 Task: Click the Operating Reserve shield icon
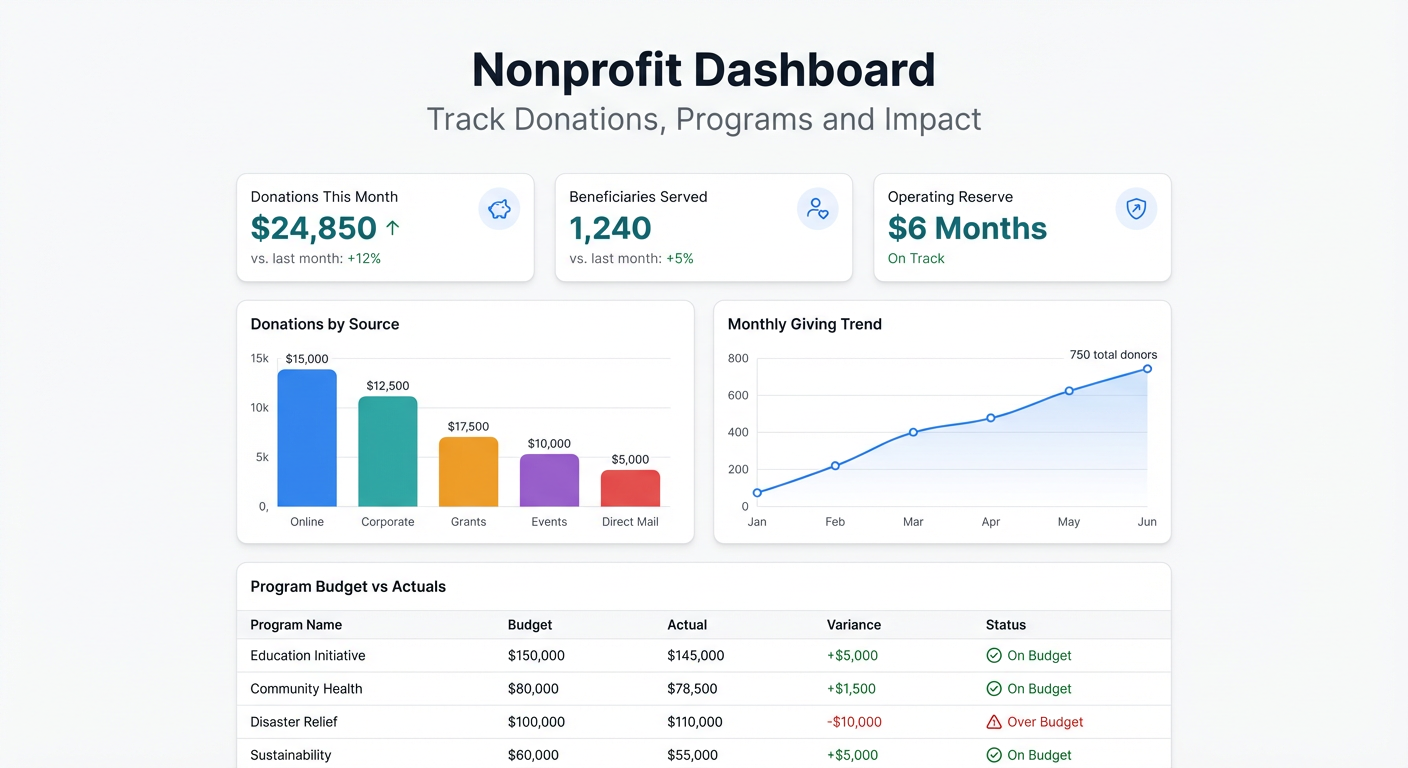click(x=1136, y=209)
